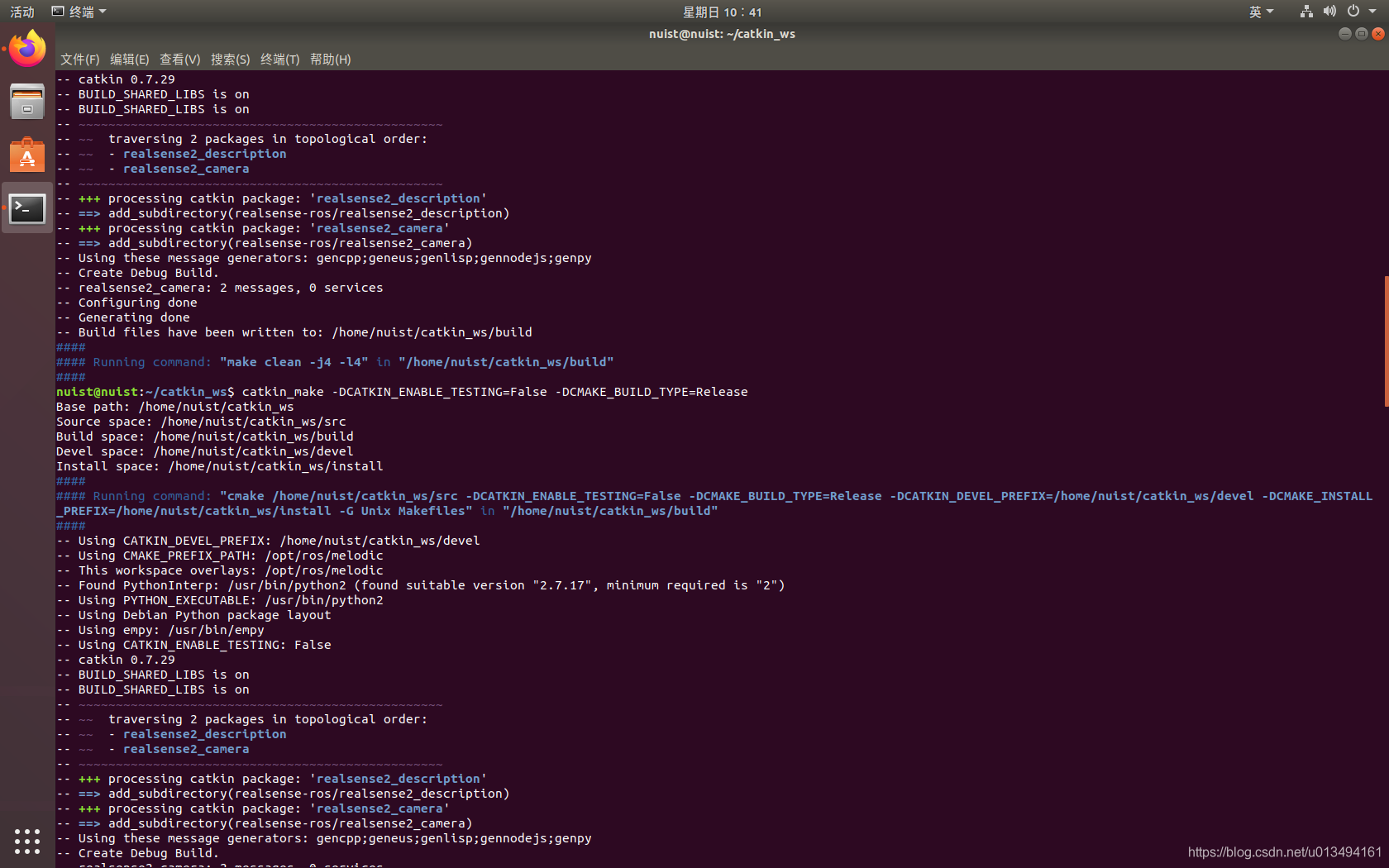Viewport: 1389px width, 868px height.
Task: Click the title nuist@nuist: ~/catkin_ws
Action: pos(722,34)
